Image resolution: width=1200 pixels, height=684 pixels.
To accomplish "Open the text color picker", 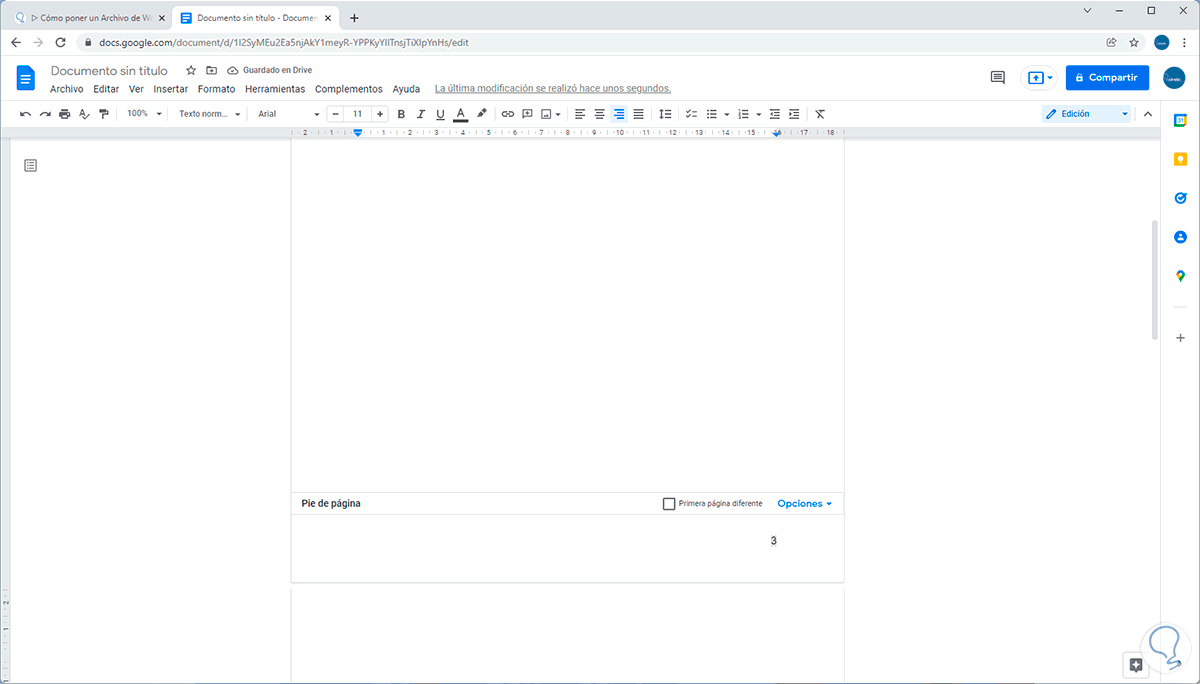I will pyautogui.click(x=460, y=114).
